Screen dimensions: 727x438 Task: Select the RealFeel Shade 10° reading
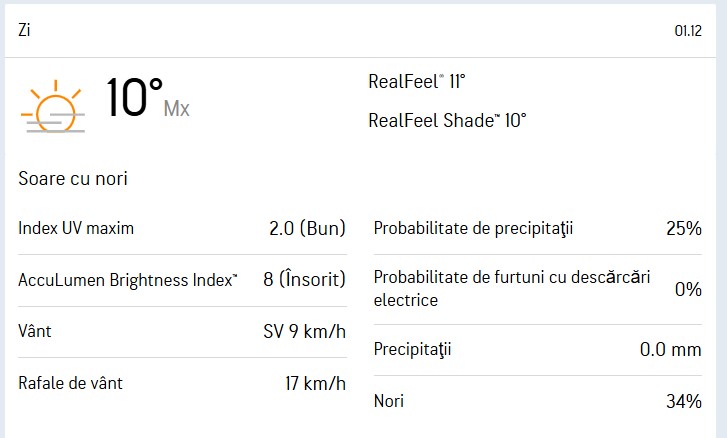click(x=447, y=120)
